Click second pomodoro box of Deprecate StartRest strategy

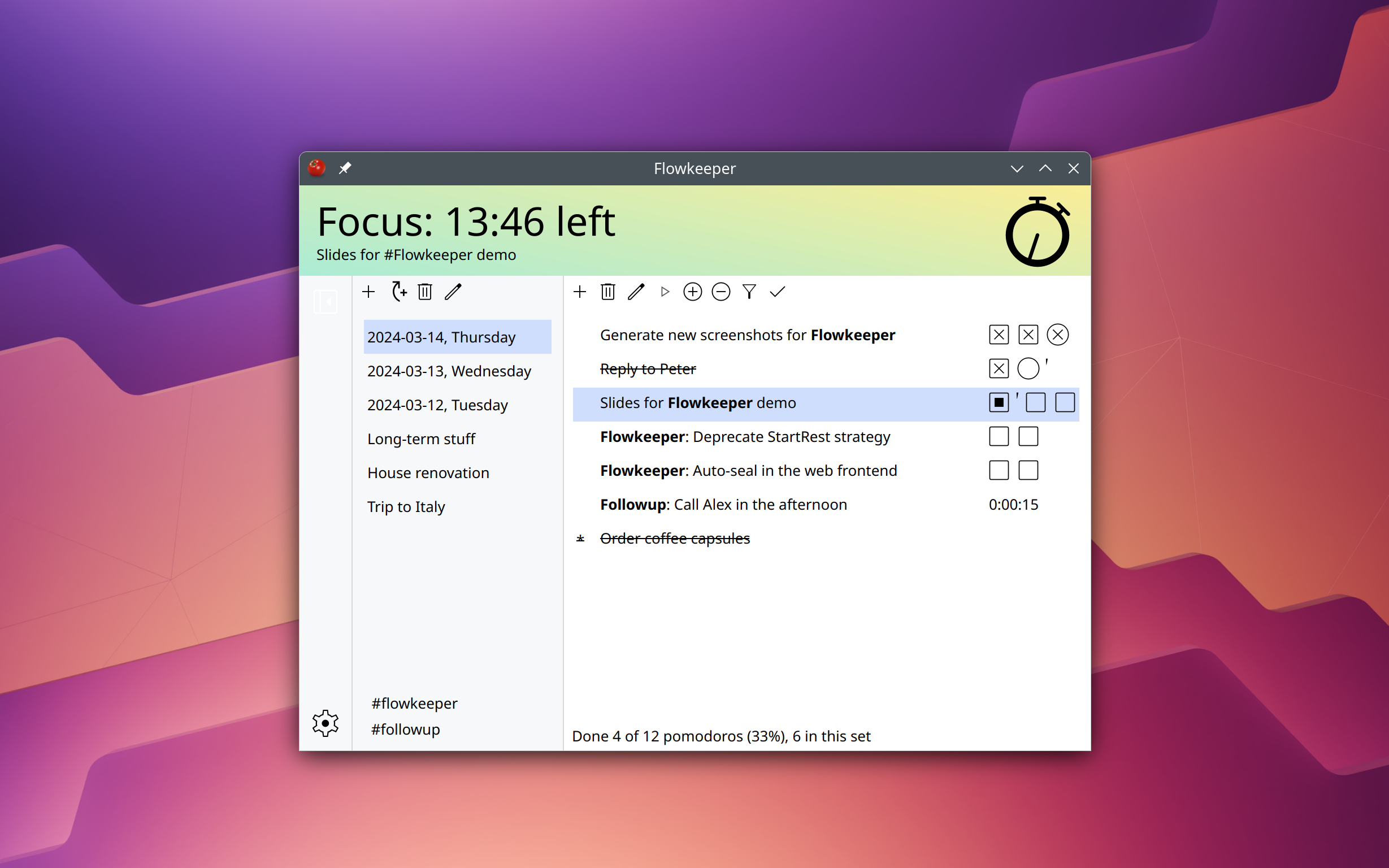[x=1028, y=436]
